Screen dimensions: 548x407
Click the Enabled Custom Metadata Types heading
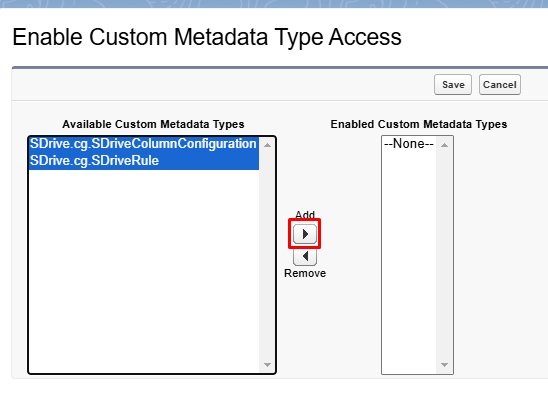point(419,124)
